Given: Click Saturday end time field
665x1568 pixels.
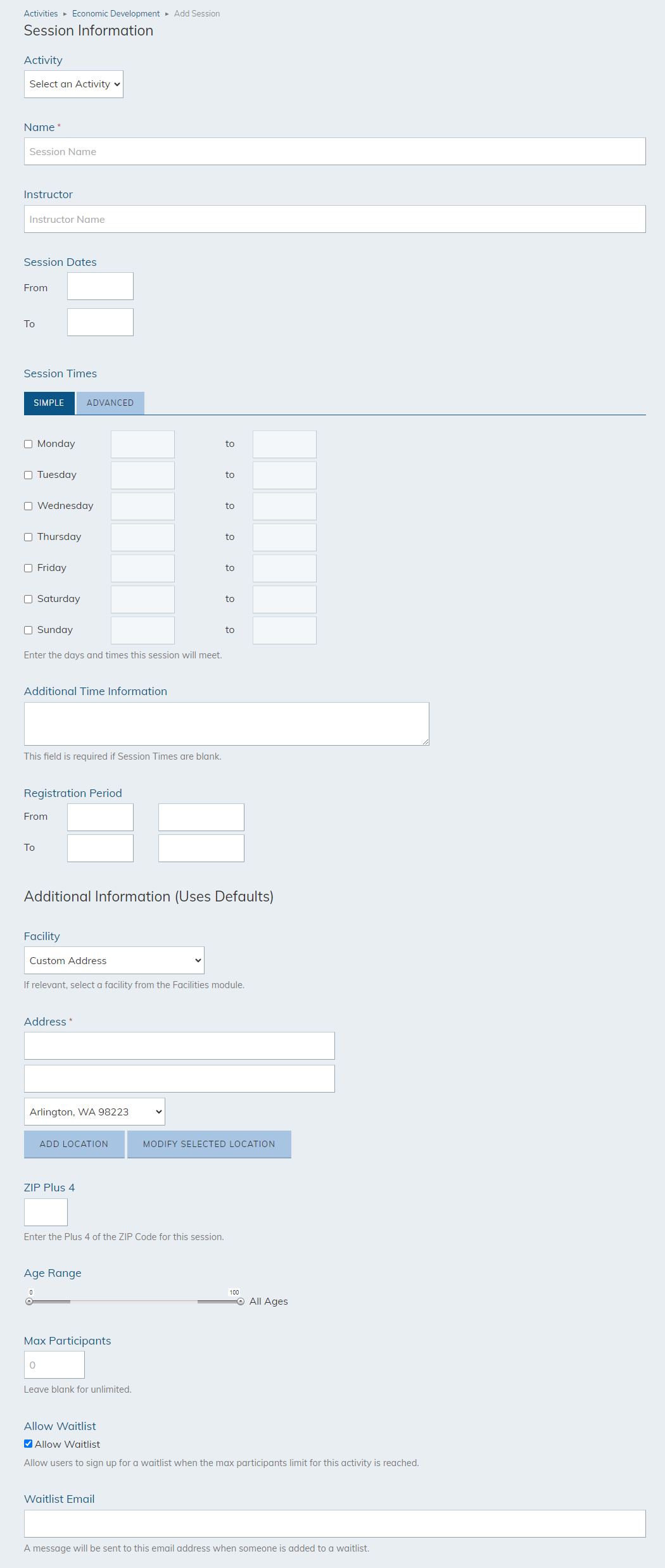Looking at the screenshot, I should (x=284, y=599).
